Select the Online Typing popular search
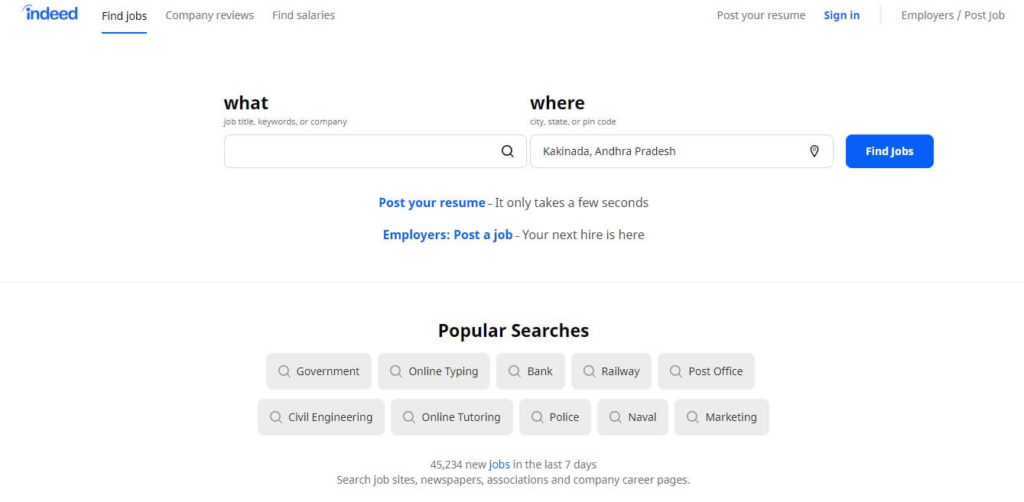Image resolution: width=1024 pixels, height=502 pixels. tap(434, 371)
